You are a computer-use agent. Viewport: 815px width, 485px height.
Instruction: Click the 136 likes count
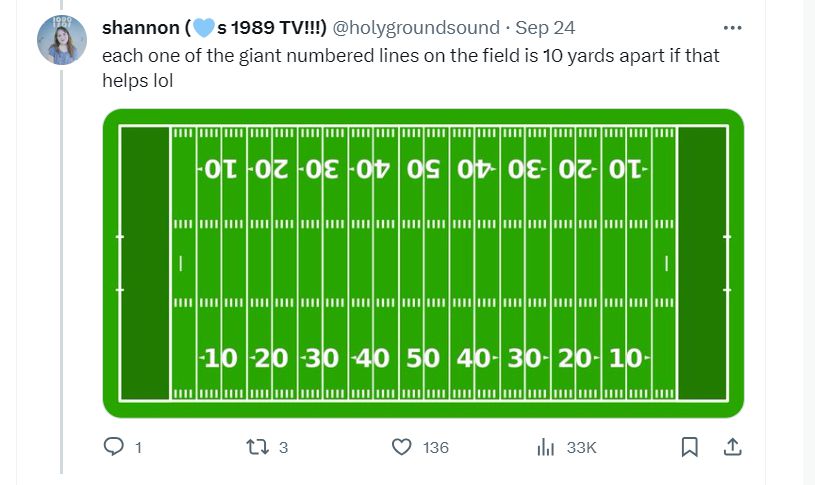436,448
